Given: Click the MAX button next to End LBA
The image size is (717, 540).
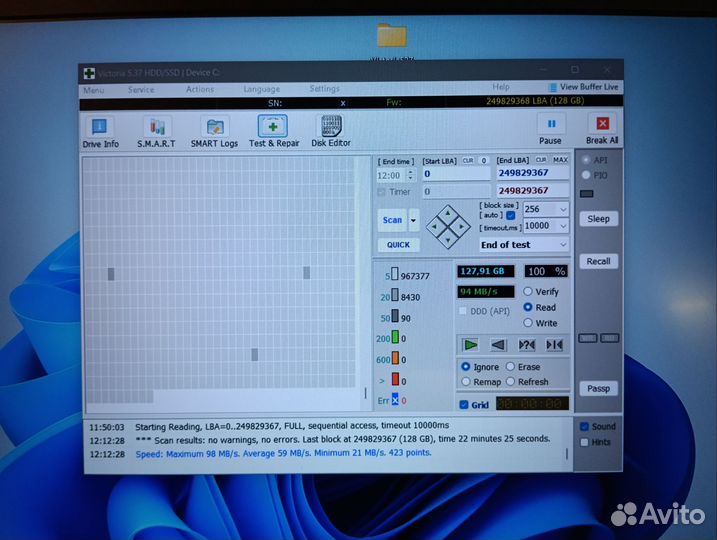Looking at the screenshot, I should click(x=560, y=160).
